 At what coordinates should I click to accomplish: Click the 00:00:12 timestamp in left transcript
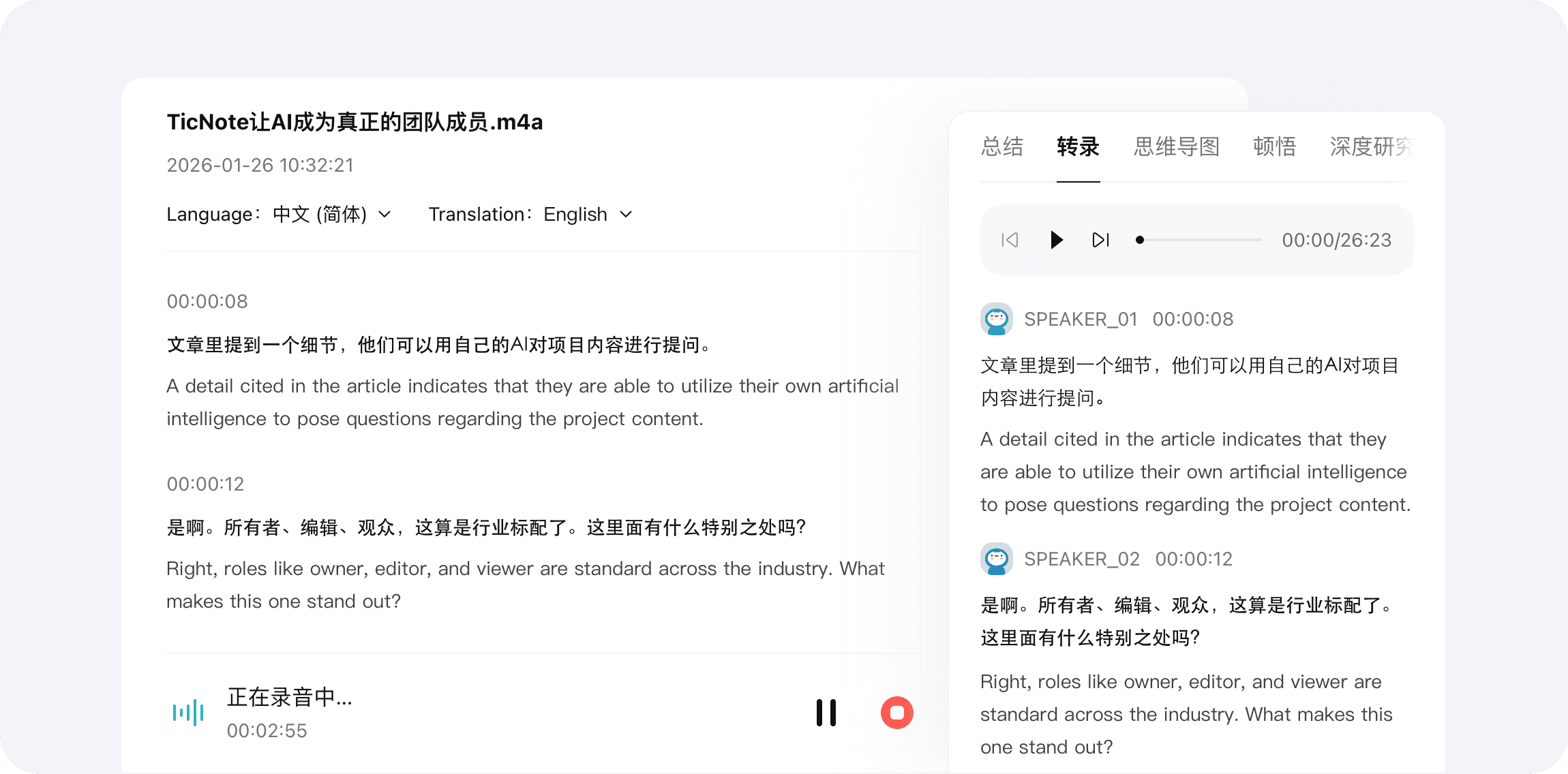click(x=205, y=484)
